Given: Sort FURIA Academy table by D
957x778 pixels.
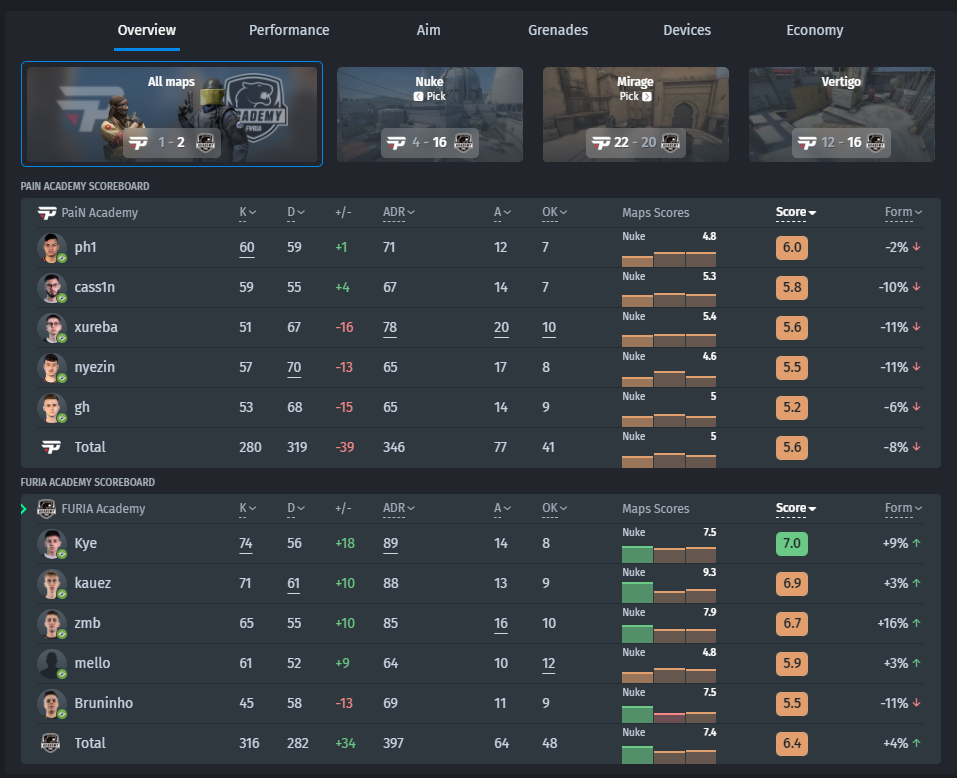Looking at the screenshot, I should pos(296,508).
